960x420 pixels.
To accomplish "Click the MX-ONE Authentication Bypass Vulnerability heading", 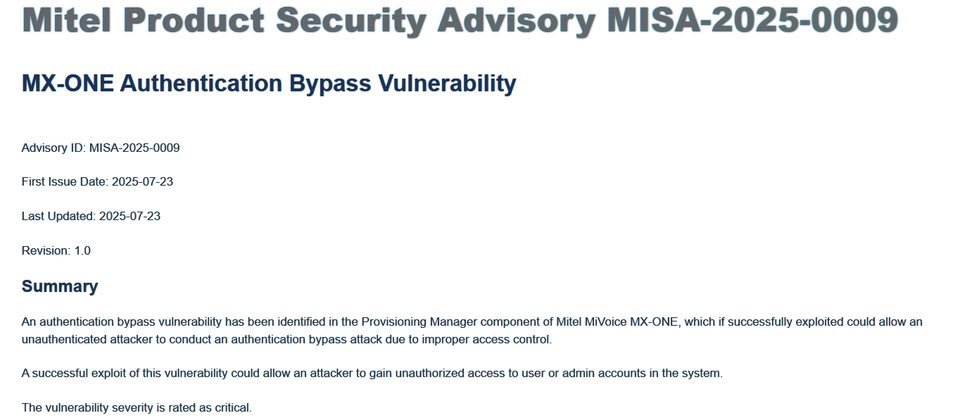I will [268, 84].
